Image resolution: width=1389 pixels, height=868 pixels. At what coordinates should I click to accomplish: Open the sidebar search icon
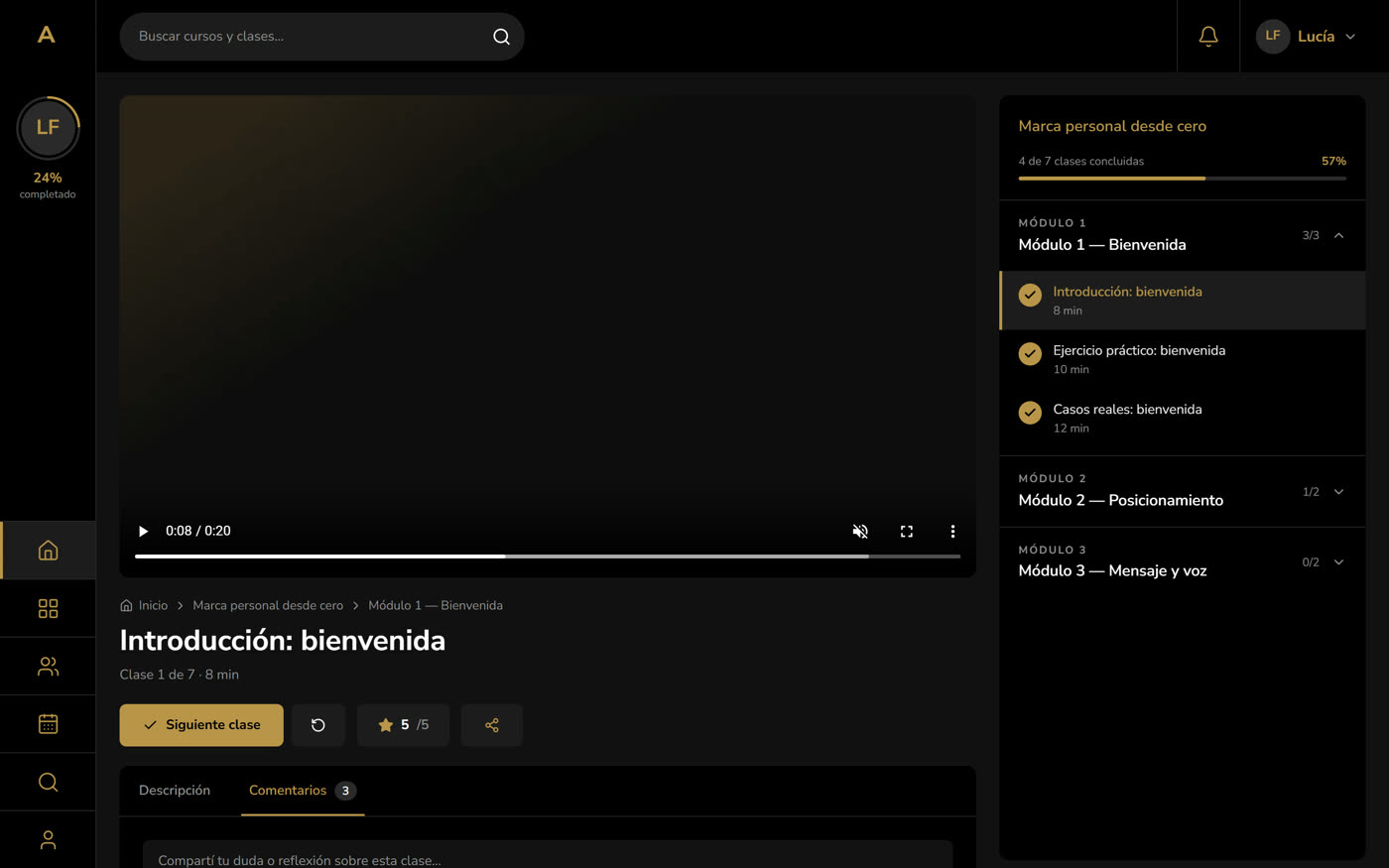pos(48,782)
